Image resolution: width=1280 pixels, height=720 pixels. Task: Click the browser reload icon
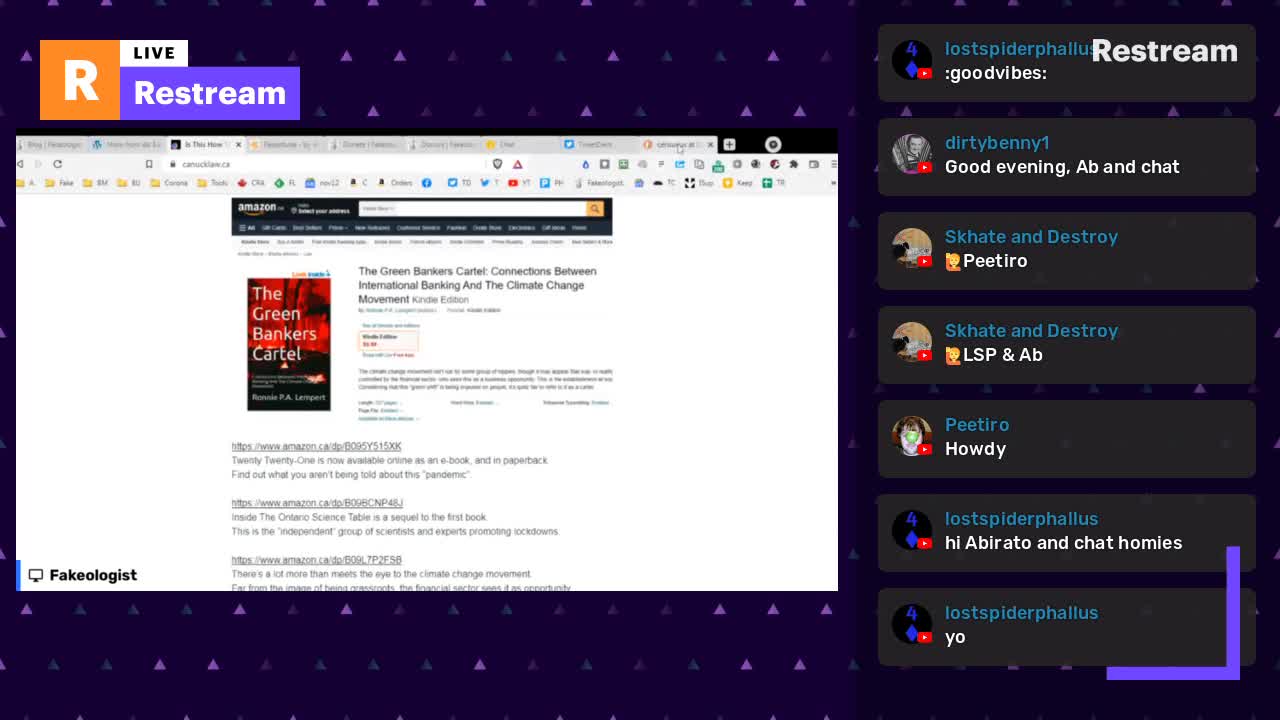(x=58, y=164)
